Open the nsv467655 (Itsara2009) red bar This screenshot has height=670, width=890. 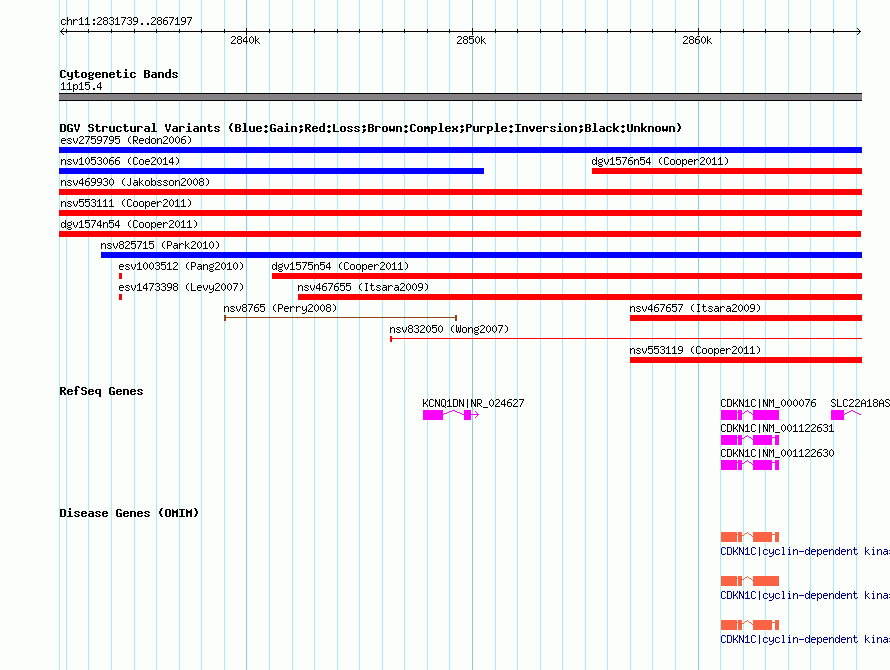pyautogui.click(x=580, y=297)
